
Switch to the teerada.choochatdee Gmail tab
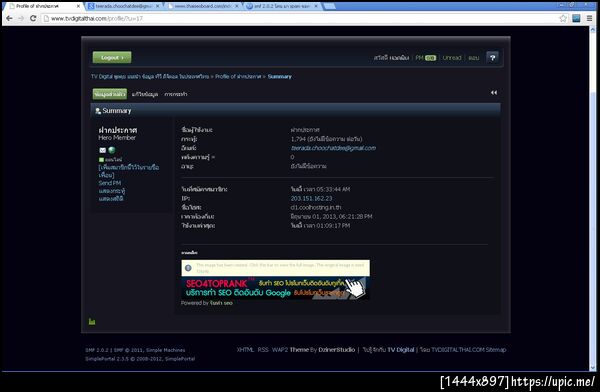(x=122, y=6)
